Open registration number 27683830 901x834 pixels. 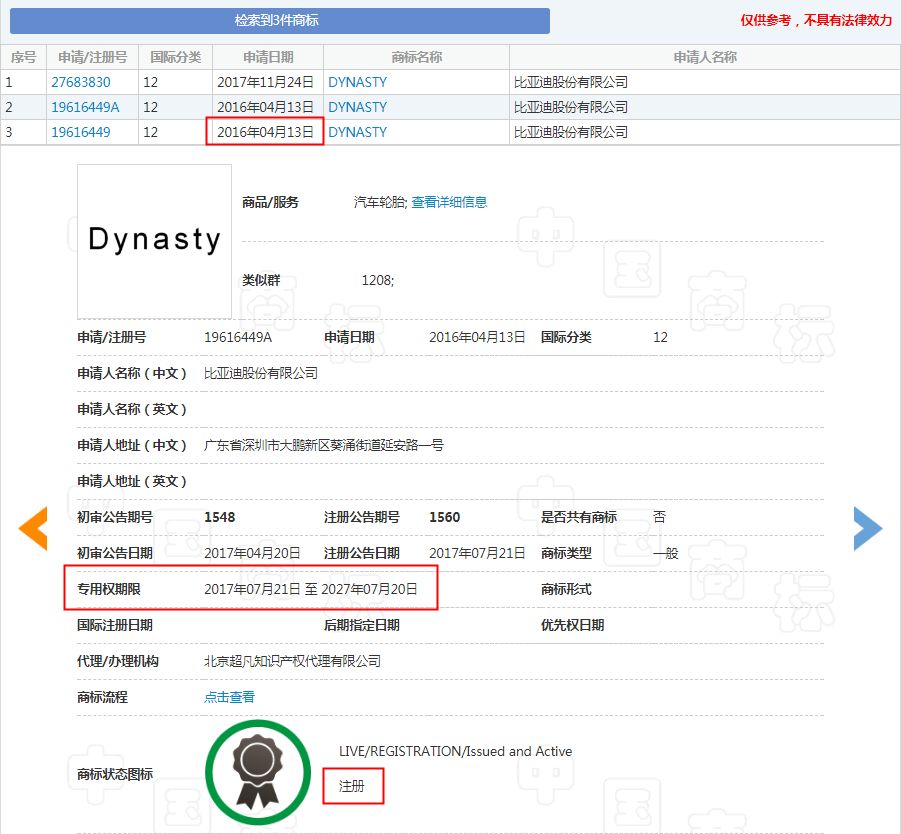pyautogui.click(x=81, y=82)
